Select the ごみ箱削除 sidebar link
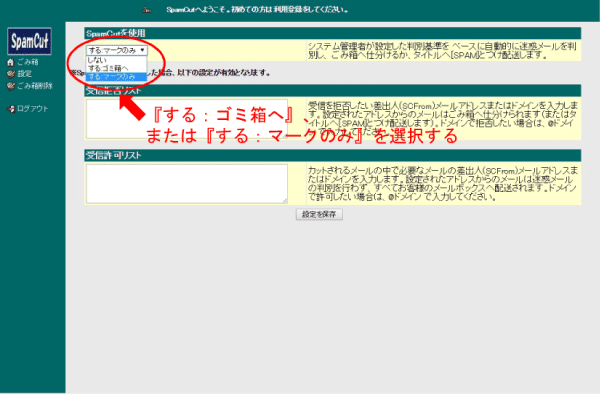Image resolution: width=600 pixels, height=394 pixels. (34, 86)
